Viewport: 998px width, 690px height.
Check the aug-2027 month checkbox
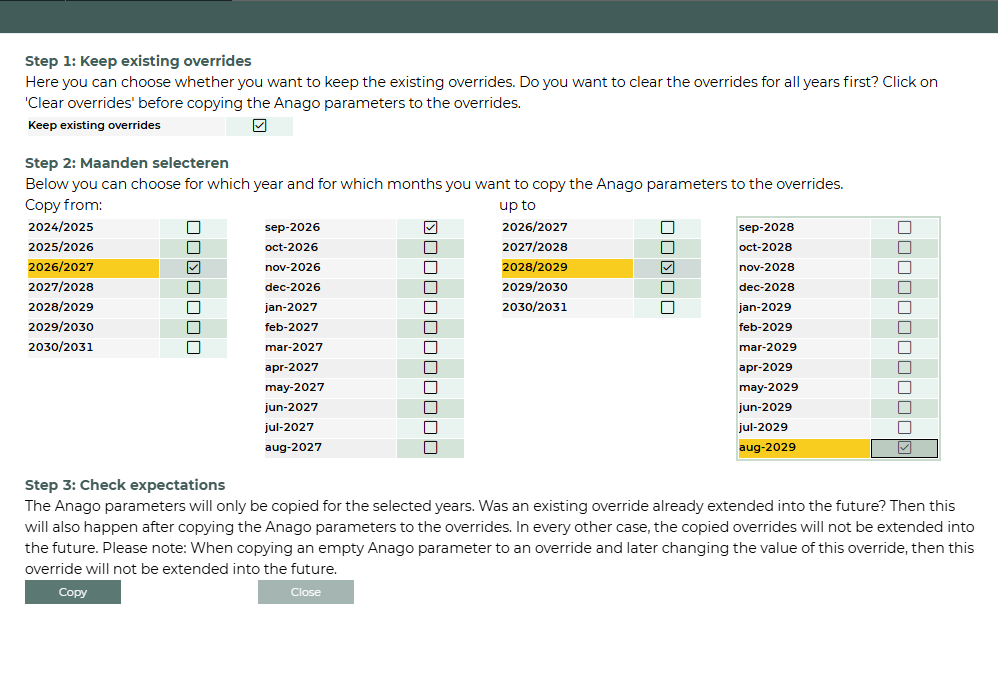point(431,447)
